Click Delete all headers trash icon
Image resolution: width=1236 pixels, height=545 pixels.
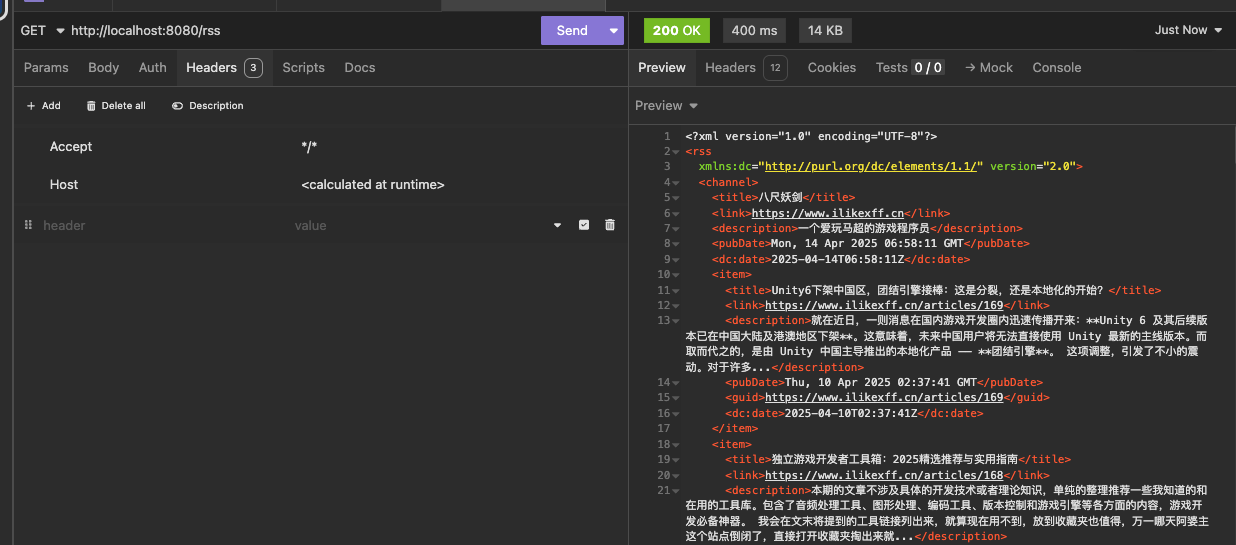(x=92, y=106)
